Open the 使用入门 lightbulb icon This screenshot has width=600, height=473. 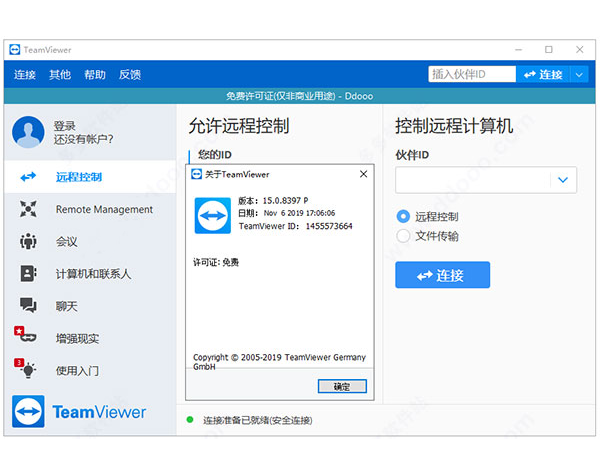coord(26,368)
